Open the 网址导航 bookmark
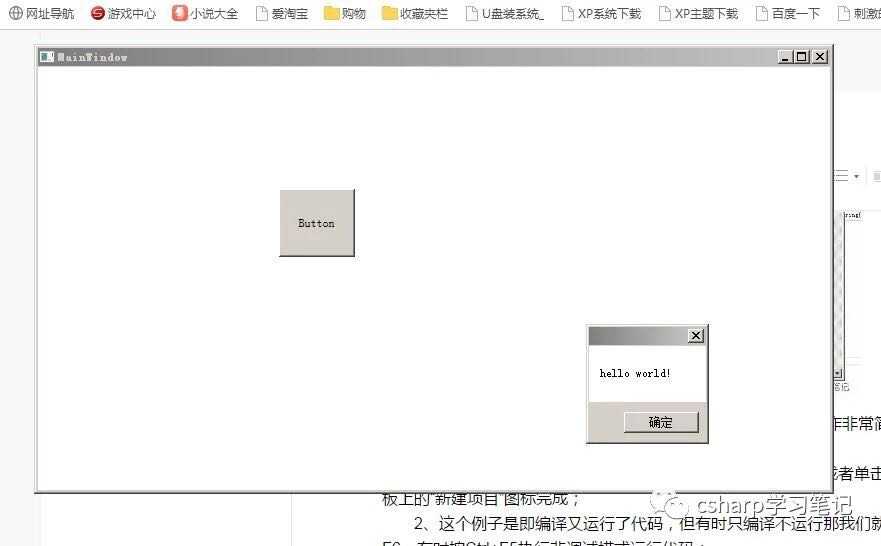Viewport: 881px width, 546px height. tap(42, 13)
